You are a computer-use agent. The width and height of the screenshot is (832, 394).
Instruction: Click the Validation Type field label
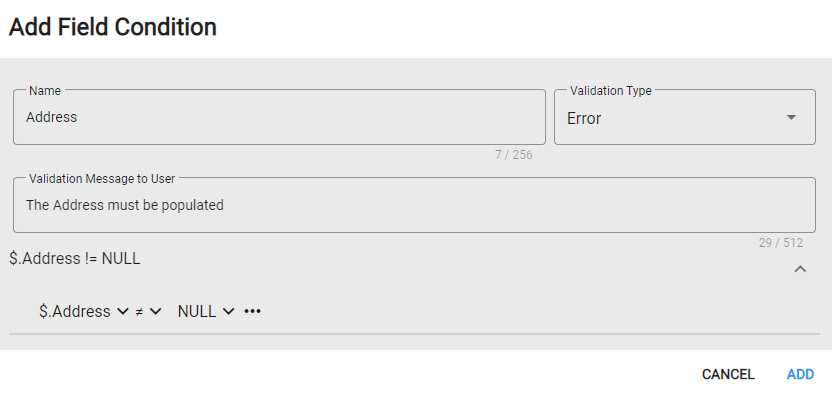[611, 91]
